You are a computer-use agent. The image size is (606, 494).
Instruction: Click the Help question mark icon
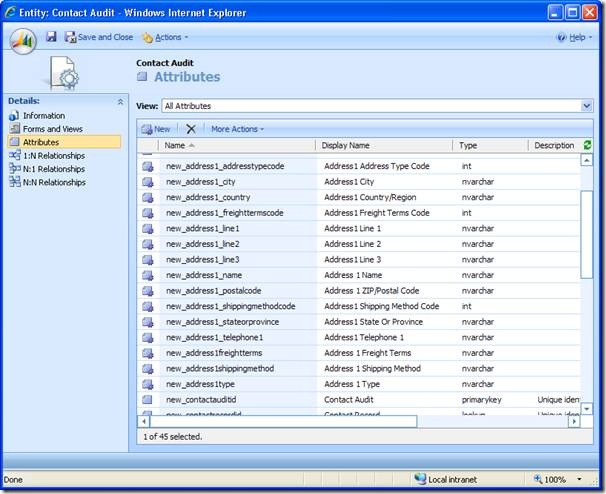click(561, 37)
